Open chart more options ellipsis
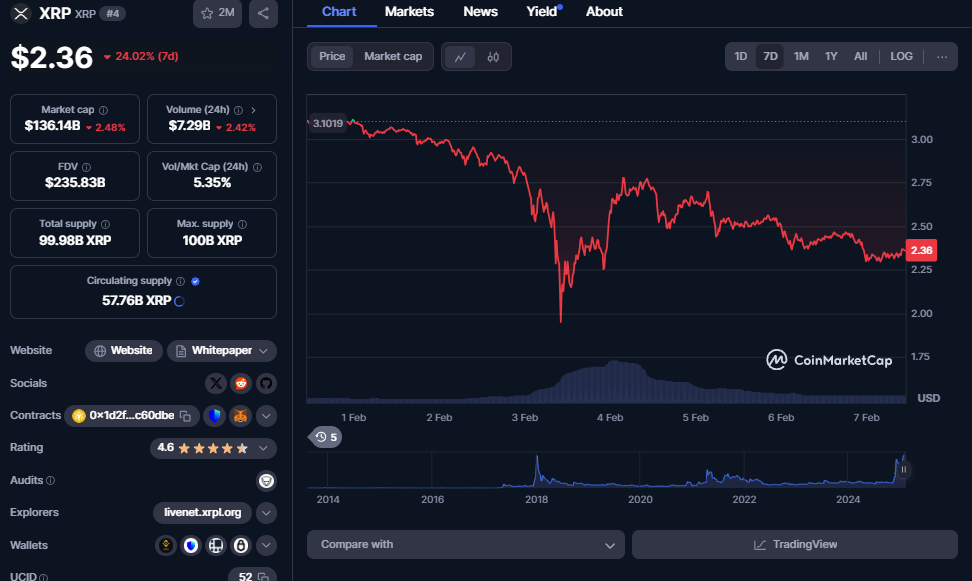 (x=942, y=56)
